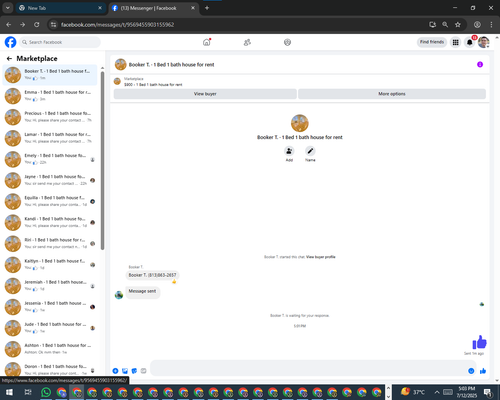Open Windows Start button
500x400 pixels.
(9, 392)
